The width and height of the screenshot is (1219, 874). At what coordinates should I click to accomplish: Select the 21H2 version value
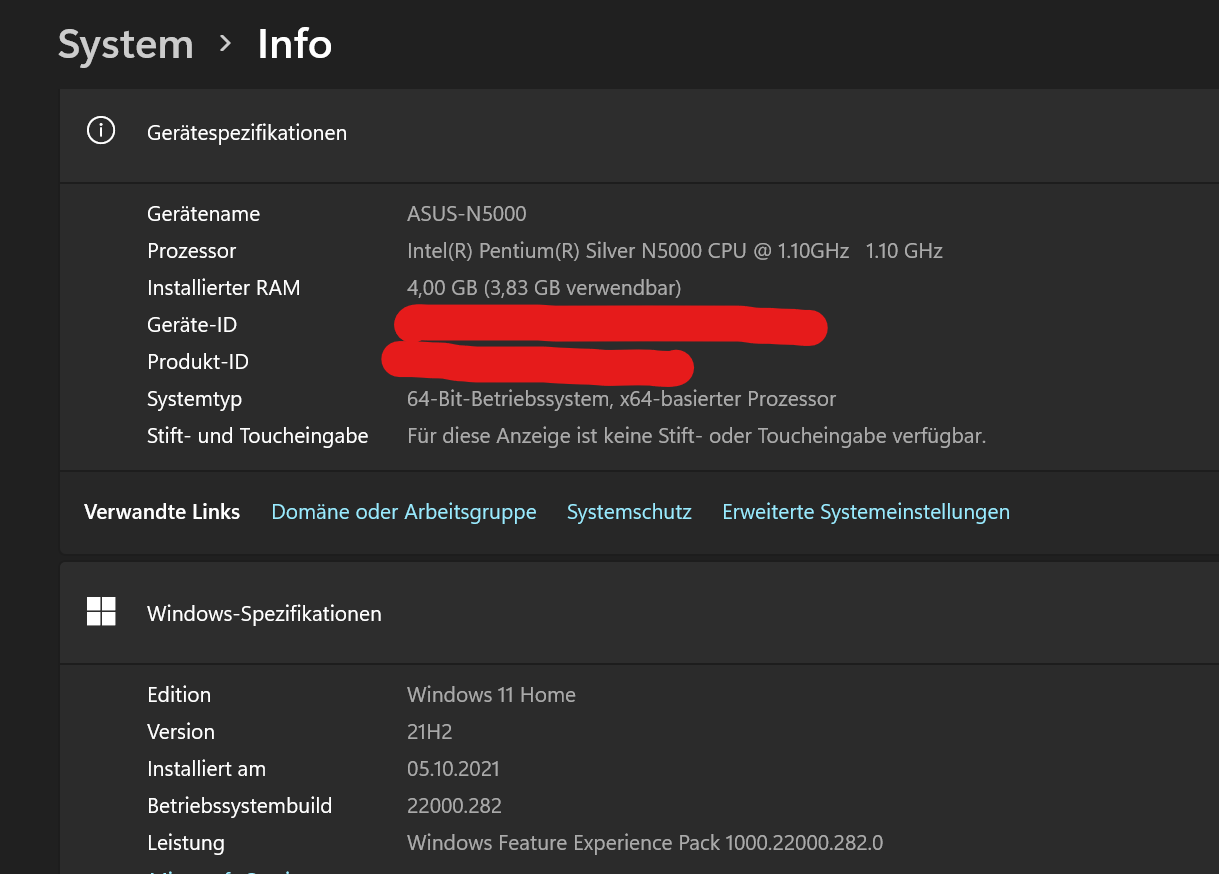point(430,732)
